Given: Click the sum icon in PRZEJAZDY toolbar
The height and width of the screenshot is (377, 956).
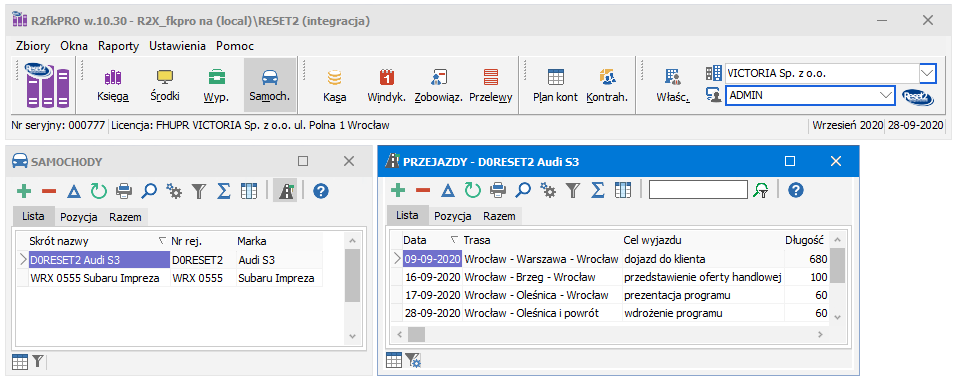Looking at the screenshot, I should click(598, 191).
